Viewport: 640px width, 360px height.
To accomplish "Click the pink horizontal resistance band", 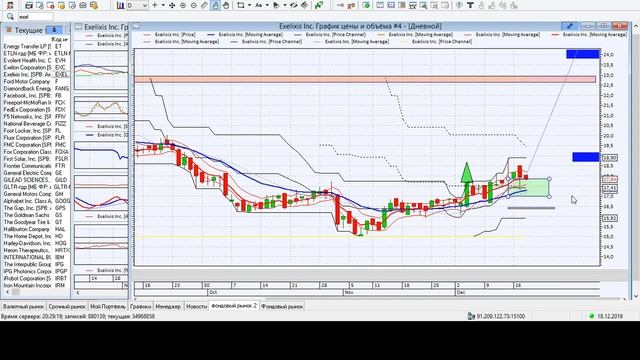I will (x=365, y=79).
